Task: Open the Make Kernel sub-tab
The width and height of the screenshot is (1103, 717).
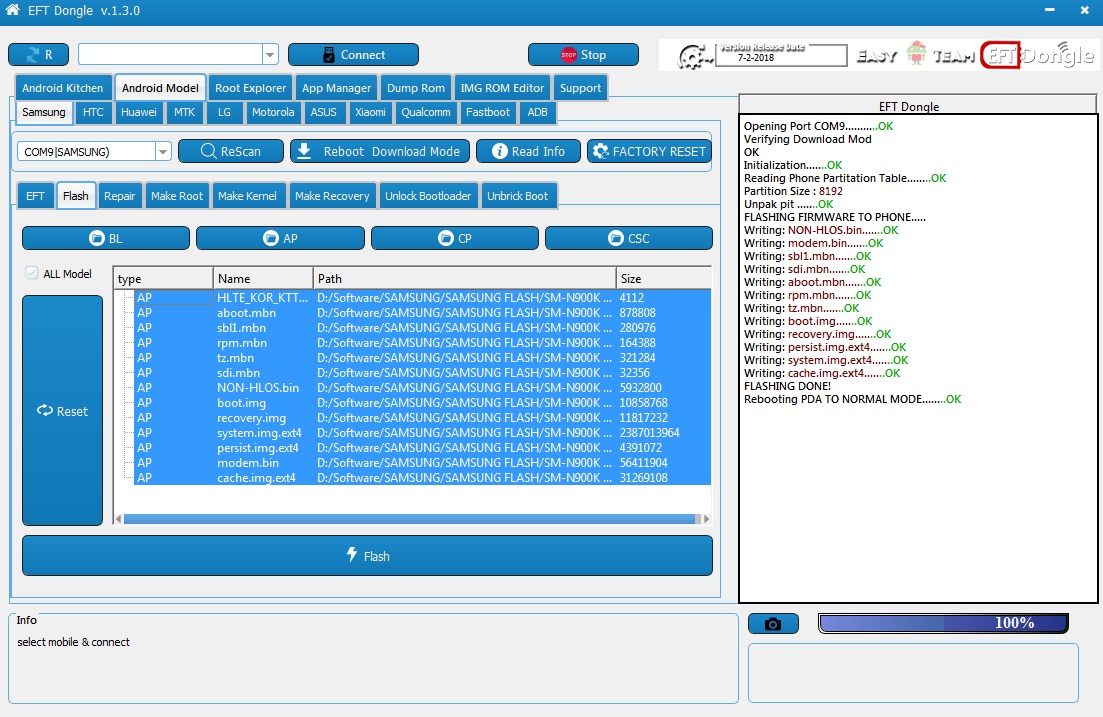Action: point(247,196)
